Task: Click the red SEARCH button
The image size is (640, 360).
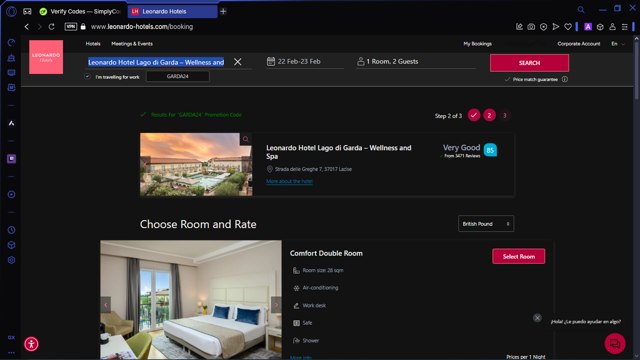Action: click(x=529, y=63)
